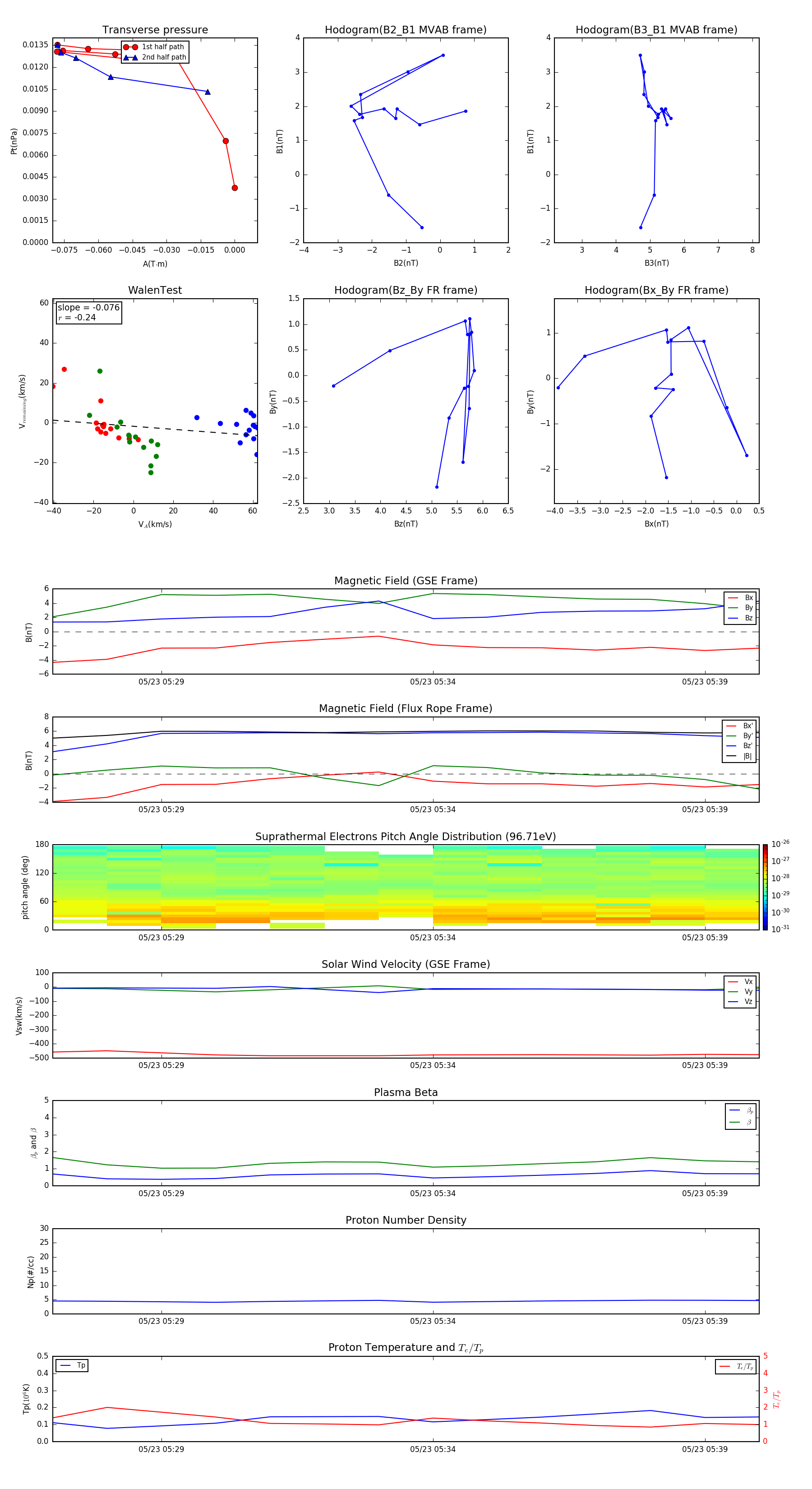Click "05/23 05:34" tick under Proton Temperature plot
The height and width of the screenshot is (1489, 812).
(x=433, y=1449)
